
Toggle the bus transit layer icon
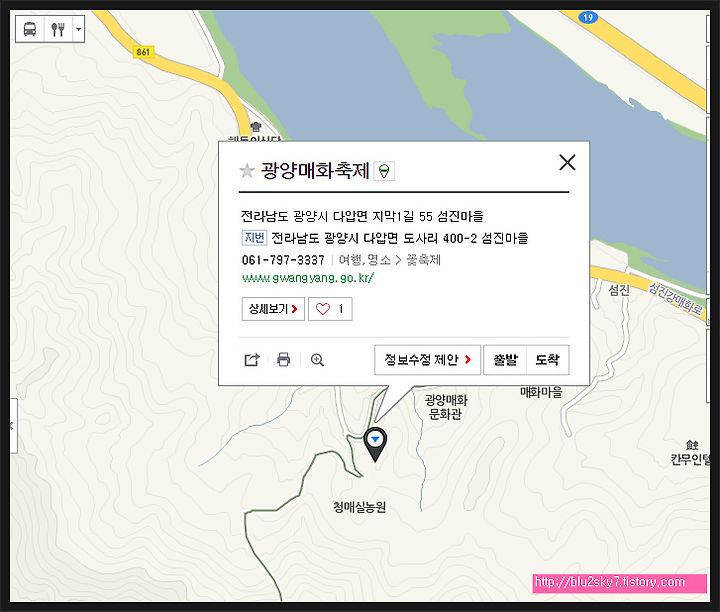30,29
